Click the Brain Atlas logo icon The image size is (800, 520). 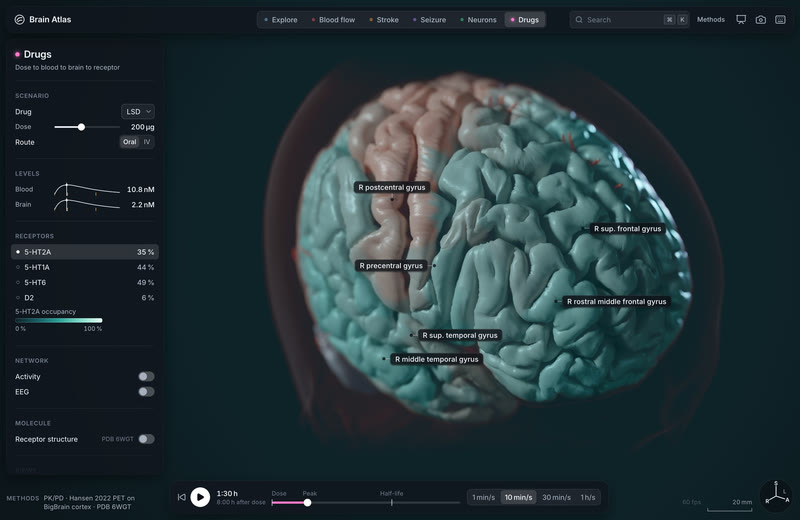pos(19,19)
